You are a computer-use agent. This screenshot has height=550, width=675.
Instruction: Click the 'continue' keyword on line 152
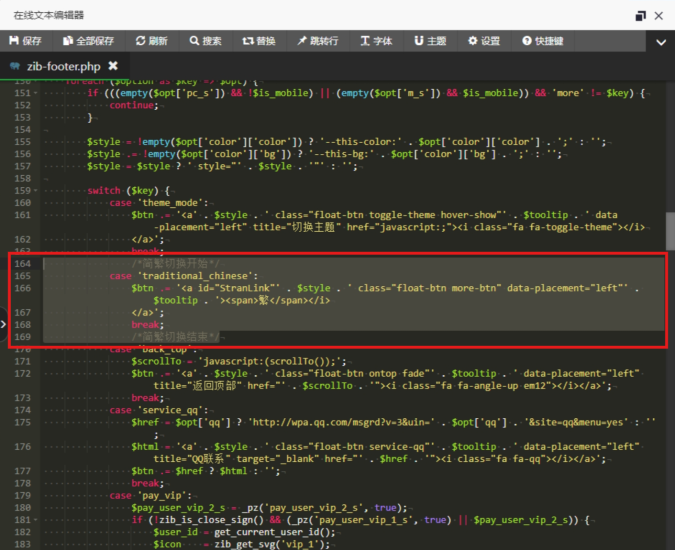coord(132,105)
